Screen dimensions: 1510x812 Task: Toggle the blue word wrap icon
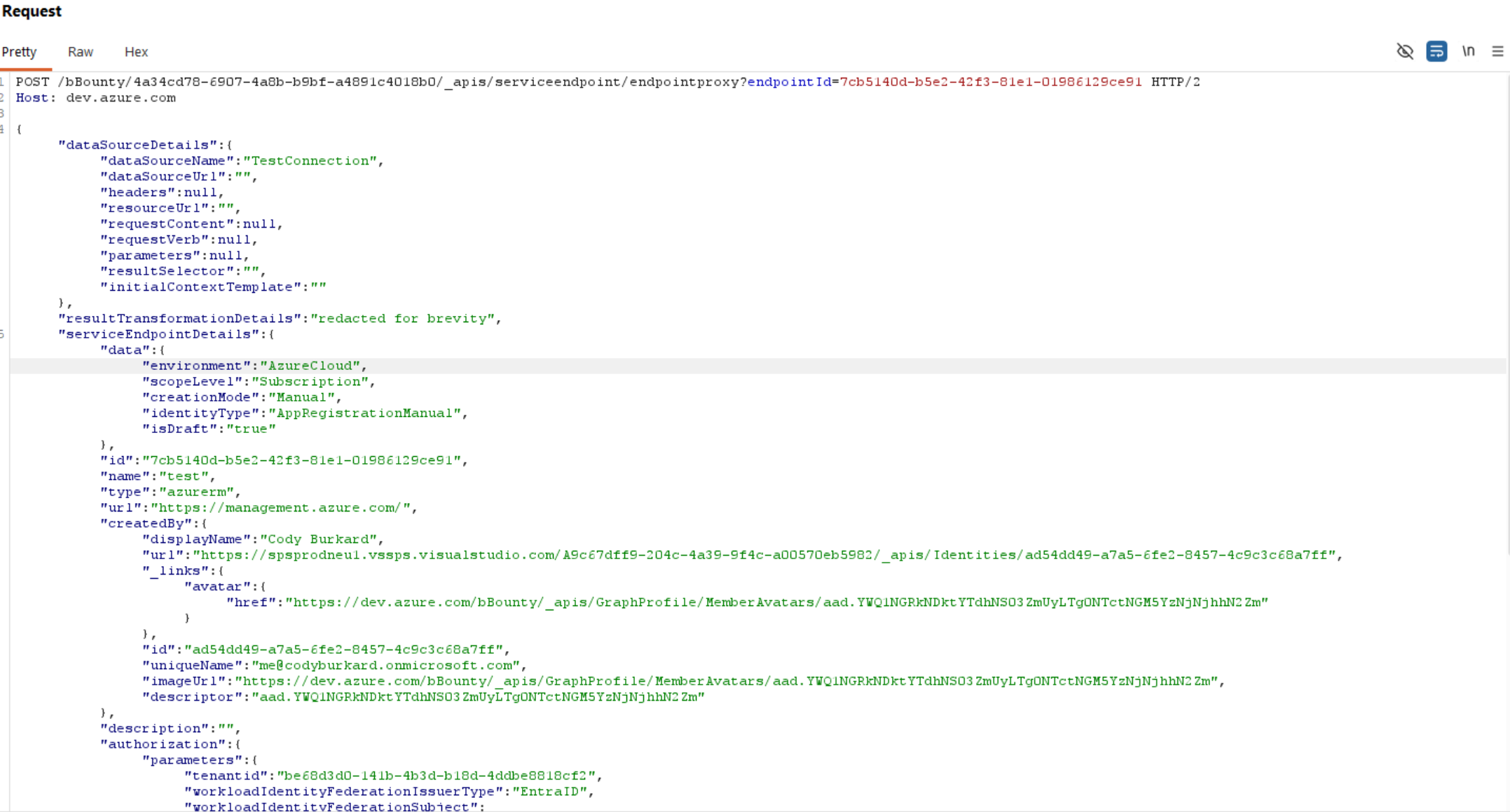tap(1436, 51)
